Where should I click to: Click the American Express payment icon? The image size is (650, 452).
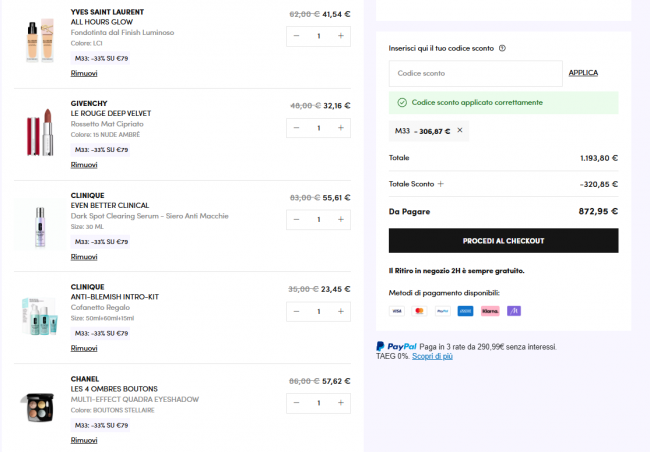click(465, 311)
